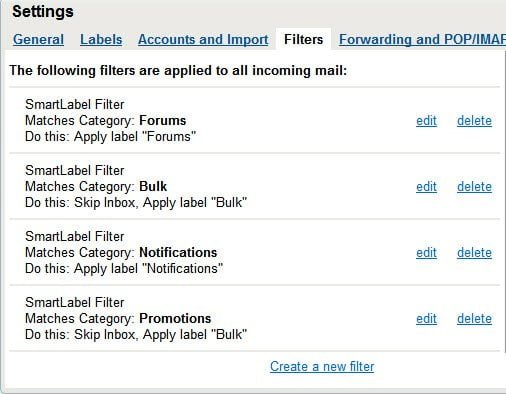Click the Settings page heading
The image size is (506, 394).
(x=43, y=12)
